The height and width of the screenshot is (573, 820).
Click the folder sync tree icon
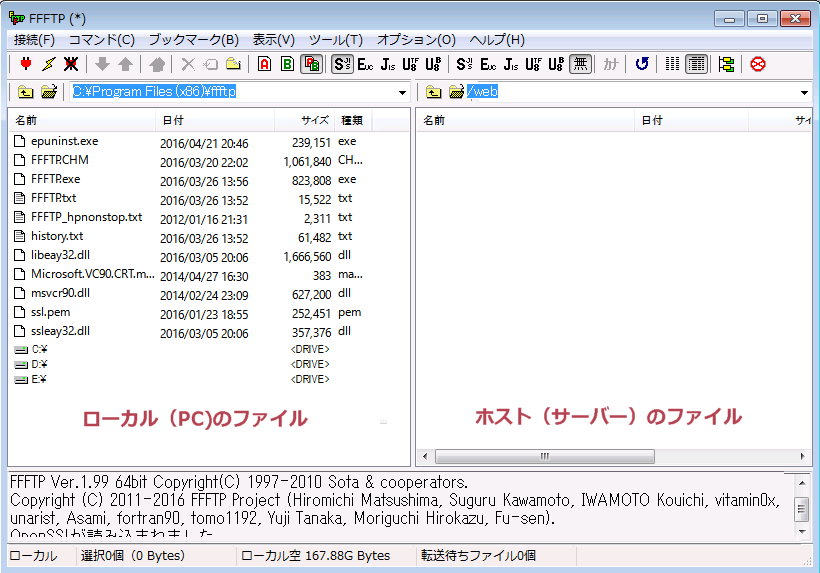pos(726,64)
